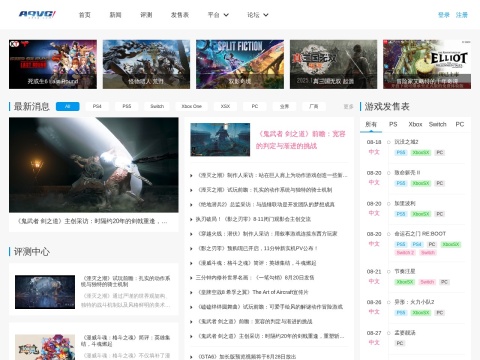Select the Xbox release schedule tab
Image resolution: width=480 pixels, height=360 pixels.
(415, 124)
